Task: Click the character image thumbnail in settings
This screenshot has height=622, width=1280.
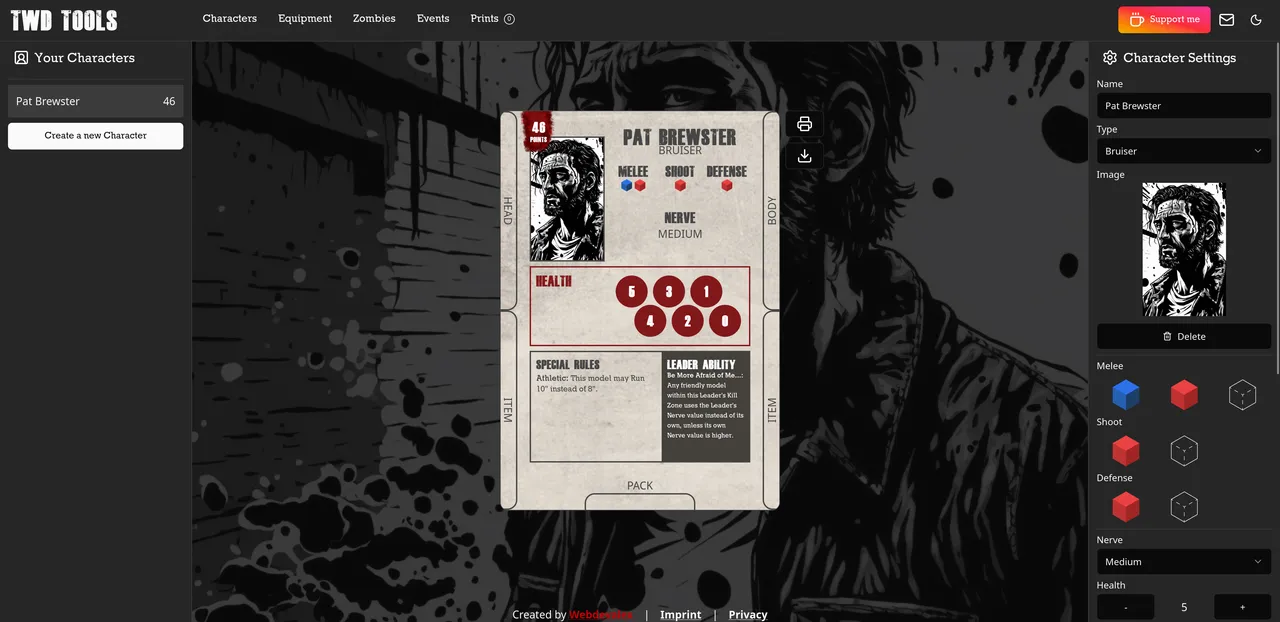Action: click(x=1184, y=249)
